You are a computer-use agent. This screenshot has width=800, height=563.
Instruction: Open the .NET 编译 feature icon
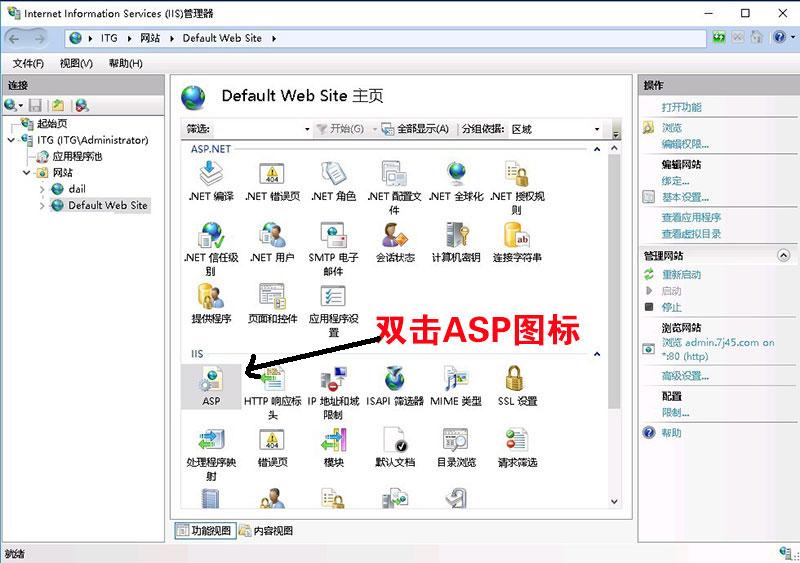211,174
